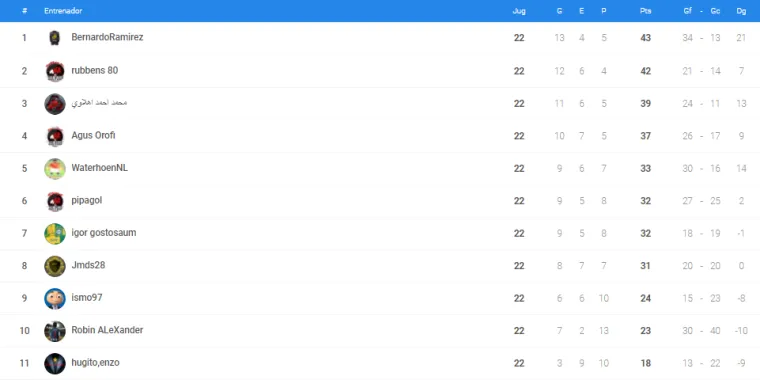Open manager name ismo97
This screenshot has height=380, width=760.
coord(87,298)
